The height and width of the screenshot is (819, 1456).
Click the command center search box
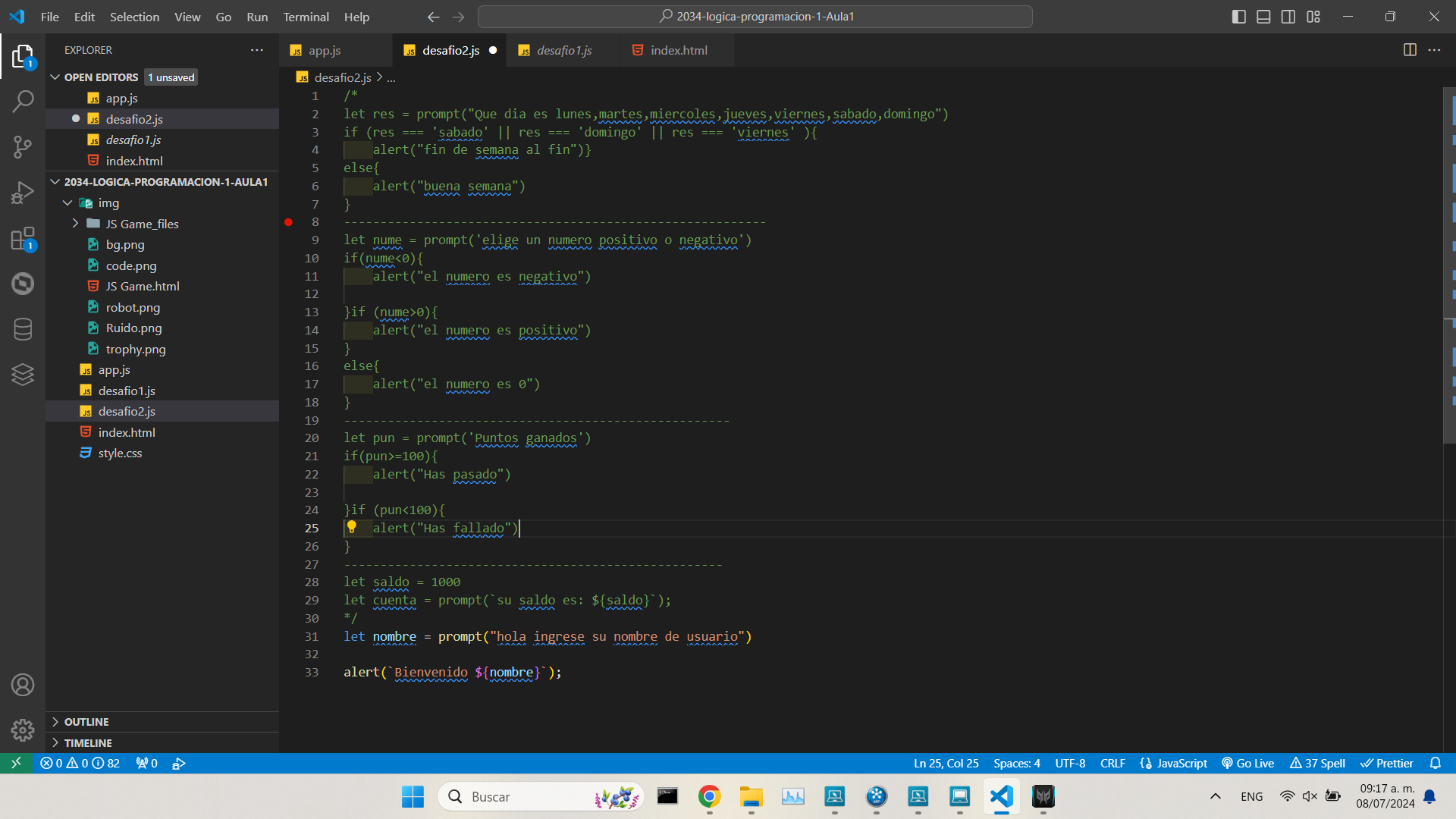click(755, 17)
